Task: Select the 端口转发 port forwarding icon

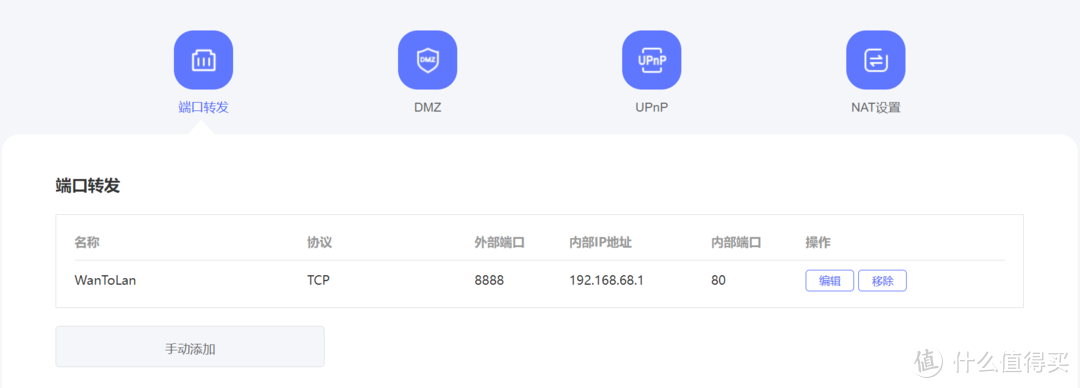Action: pos(203,60)
